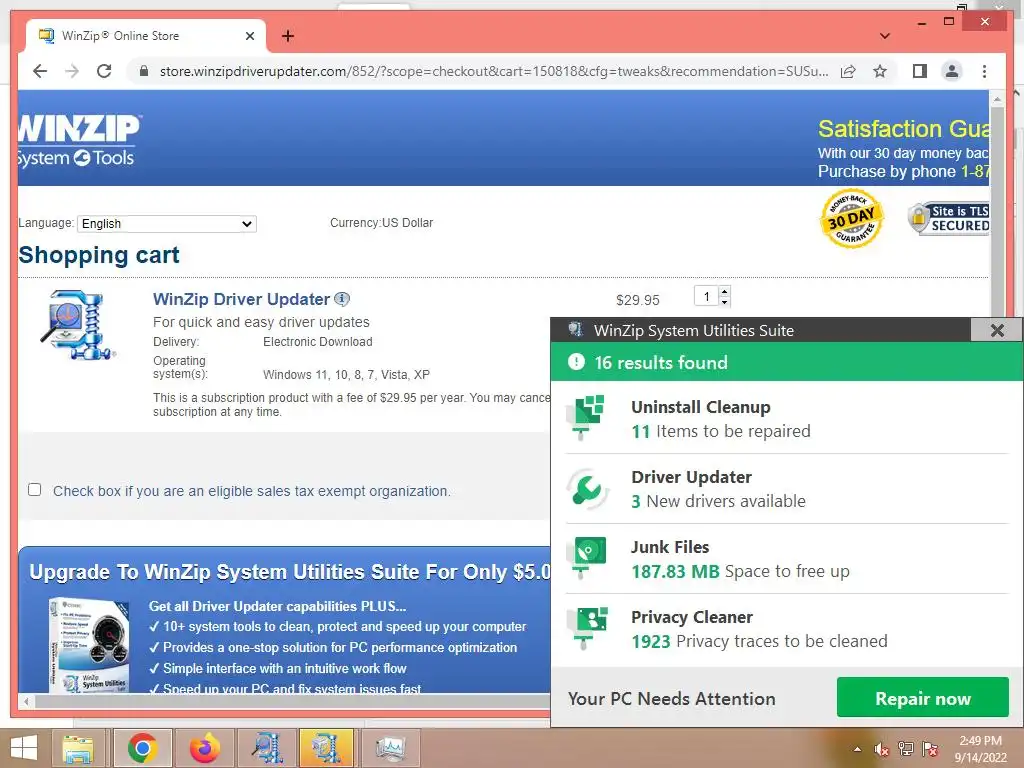The image size is (1024, 768).
Task: Click the Junk Files icon
Action: click(587, 558)
